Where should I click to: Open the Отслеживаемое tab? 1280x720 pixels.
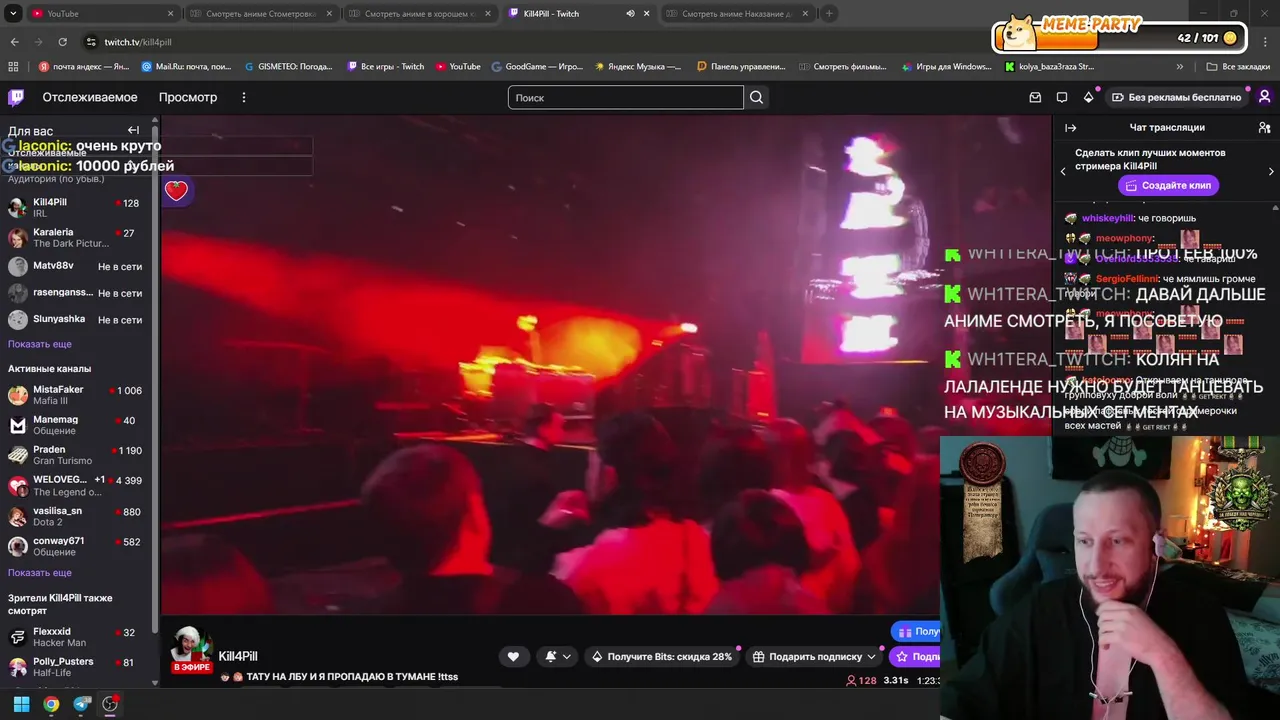pos(90,97)
